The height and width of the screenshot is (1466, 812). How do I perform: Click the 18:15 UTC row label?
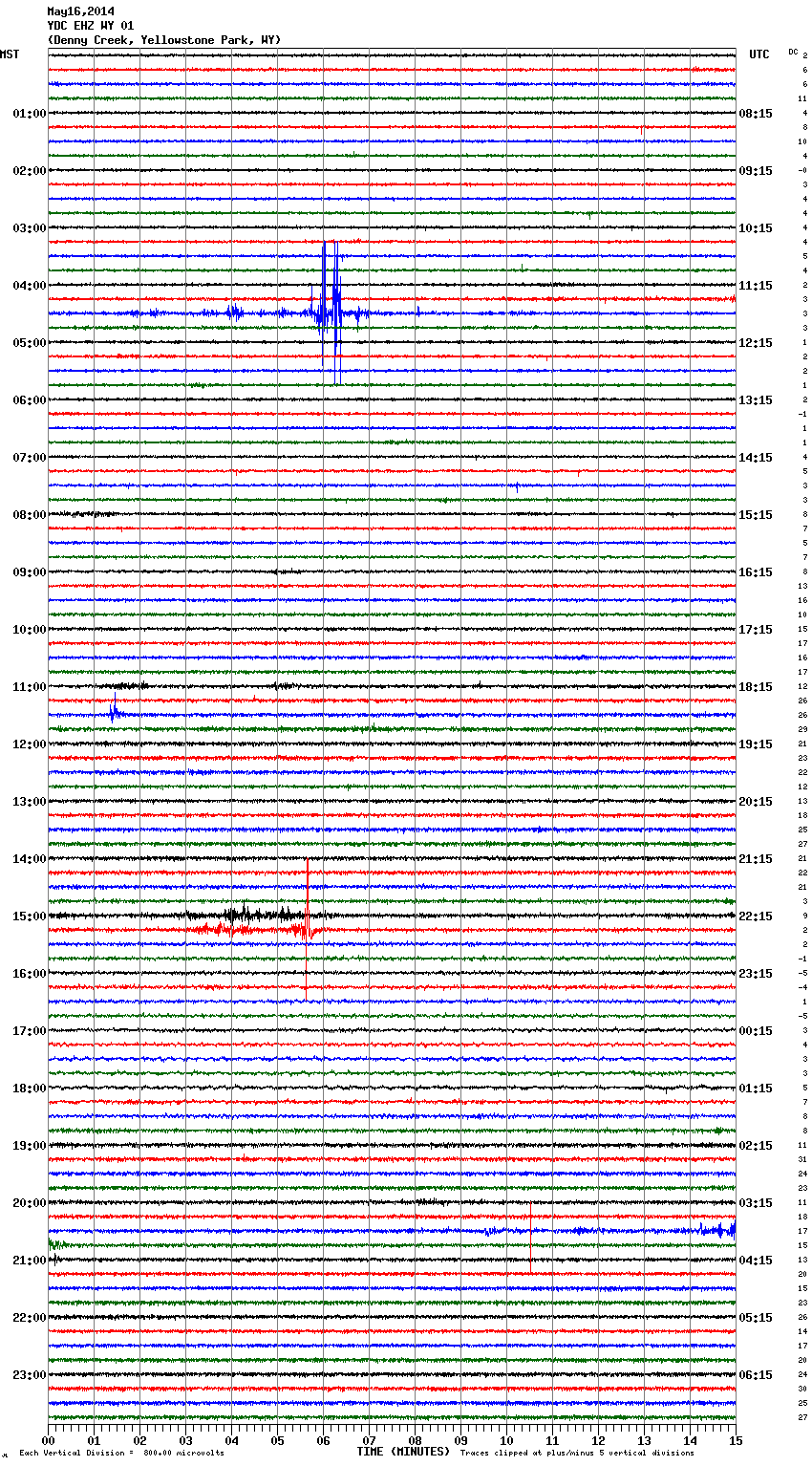(x=756, y=686)
